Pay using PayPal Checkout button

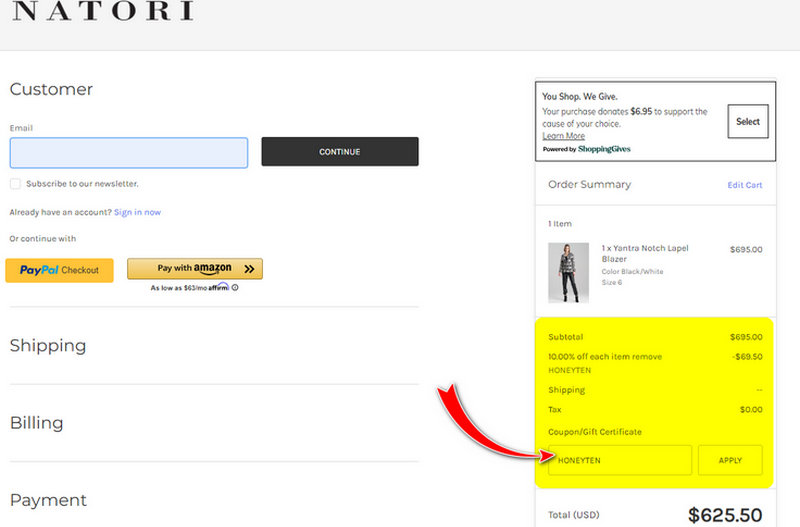click(x=59, y=270)
